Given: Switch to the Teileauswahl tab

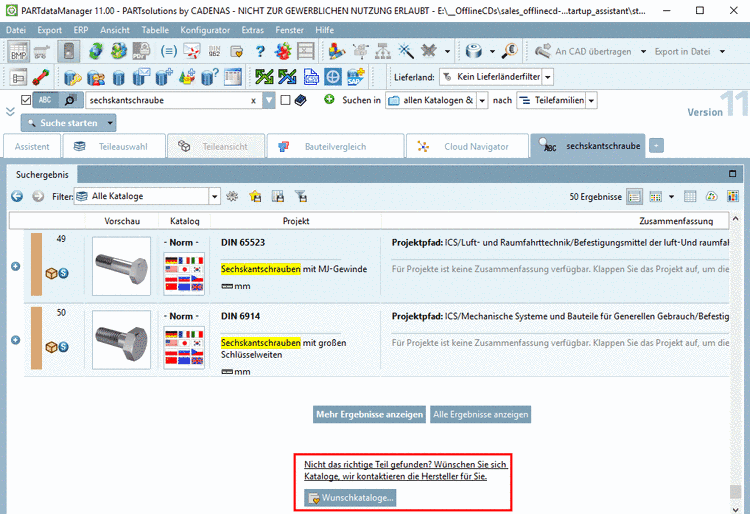Looking at the screenshot, I should point(114,146).
